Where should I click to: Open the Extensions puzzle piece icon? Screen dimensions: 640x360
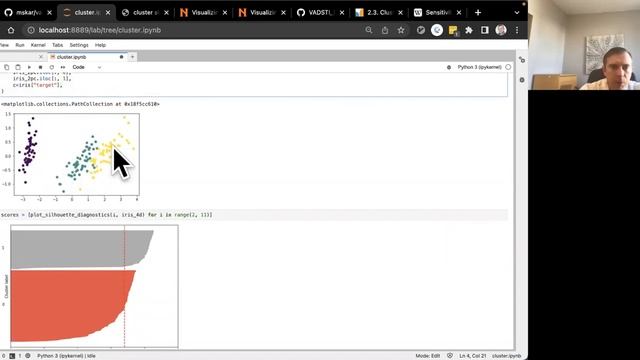click(x=469, y=30)
